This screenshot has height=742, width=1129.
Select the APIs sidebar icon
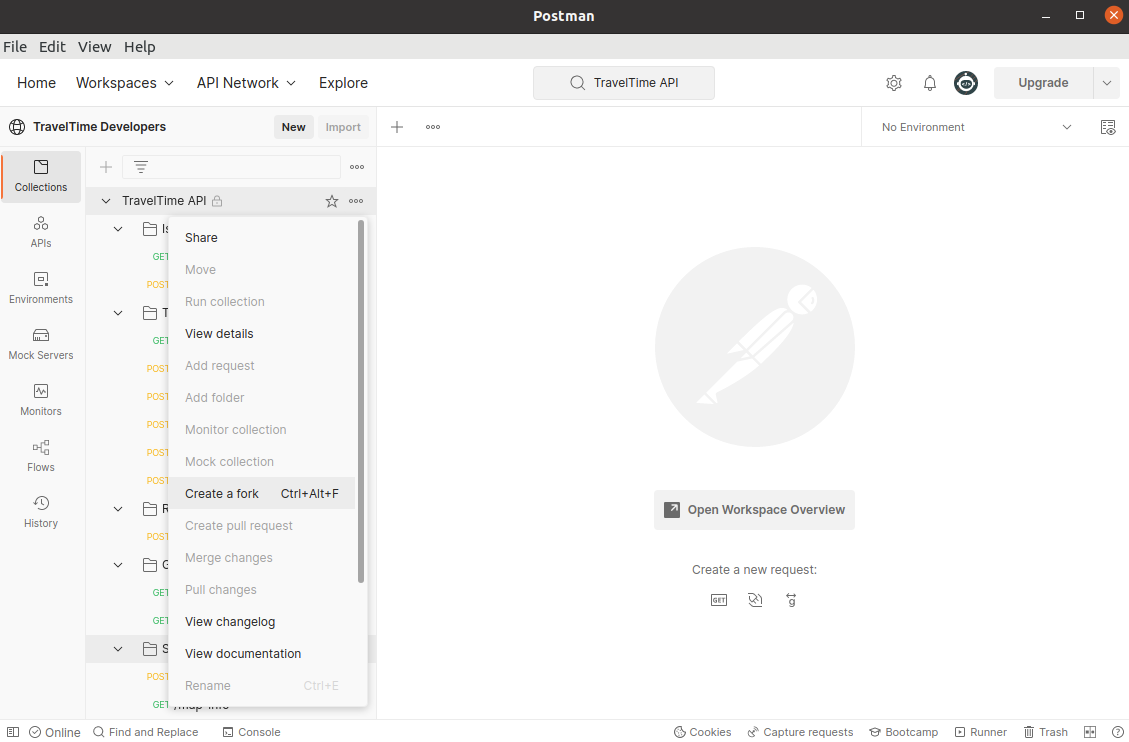[40, 232]
